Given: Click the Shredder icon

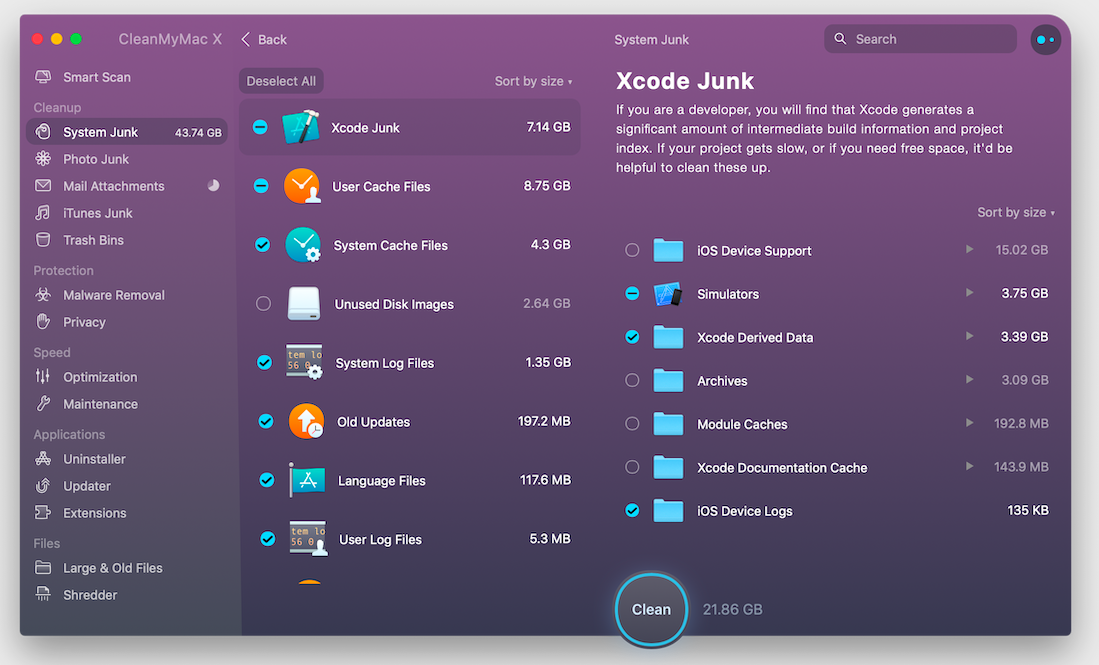Looking at the screenshot, I should [43, 594].
